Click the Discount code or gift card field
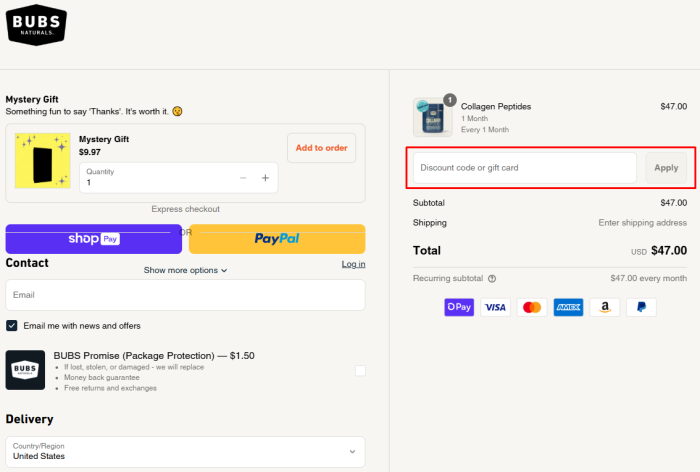This screenshot has width=700, height=472. 525,168
